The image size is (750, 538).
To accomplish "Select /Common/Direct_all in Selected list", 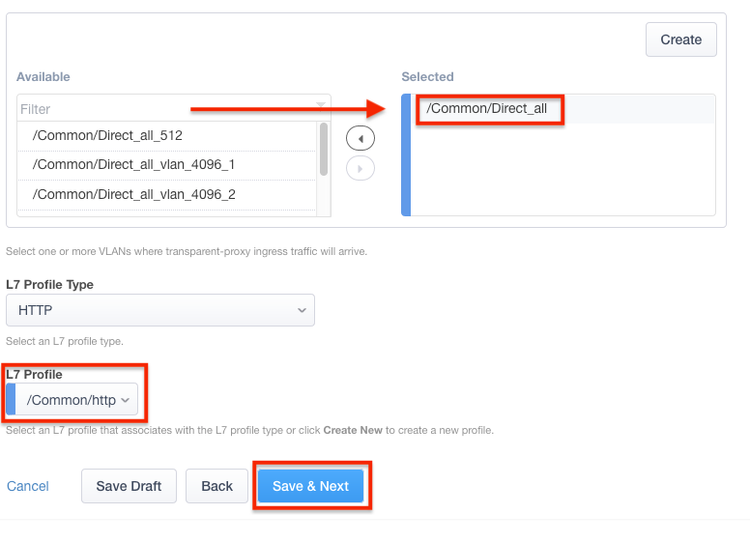I will [487, 108].
